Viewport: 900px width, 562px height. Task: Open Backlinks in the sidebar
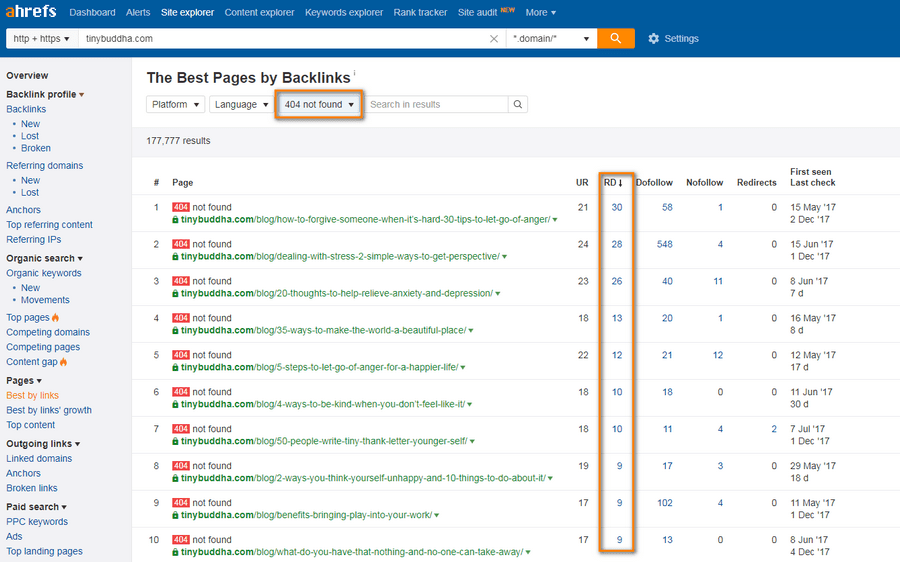[x=26, y=109]
